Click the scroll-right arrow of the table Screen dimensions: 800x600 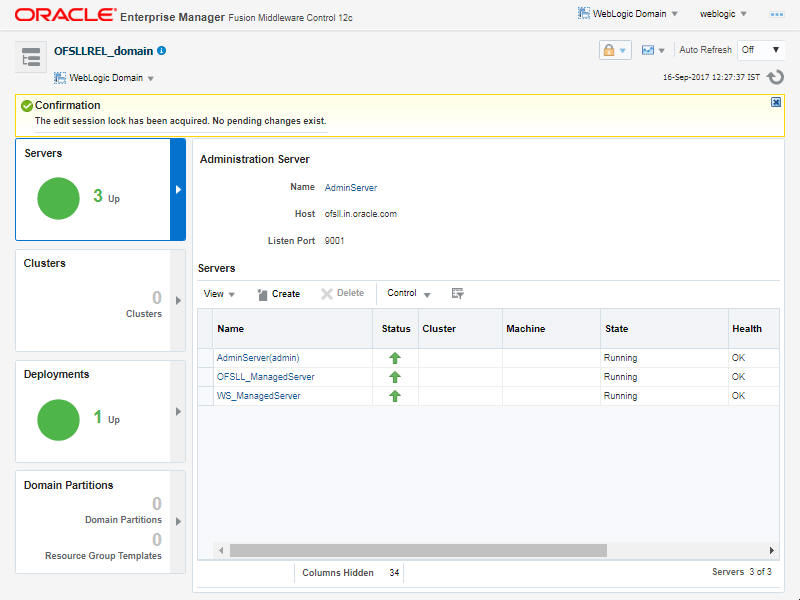click(771, 551)
